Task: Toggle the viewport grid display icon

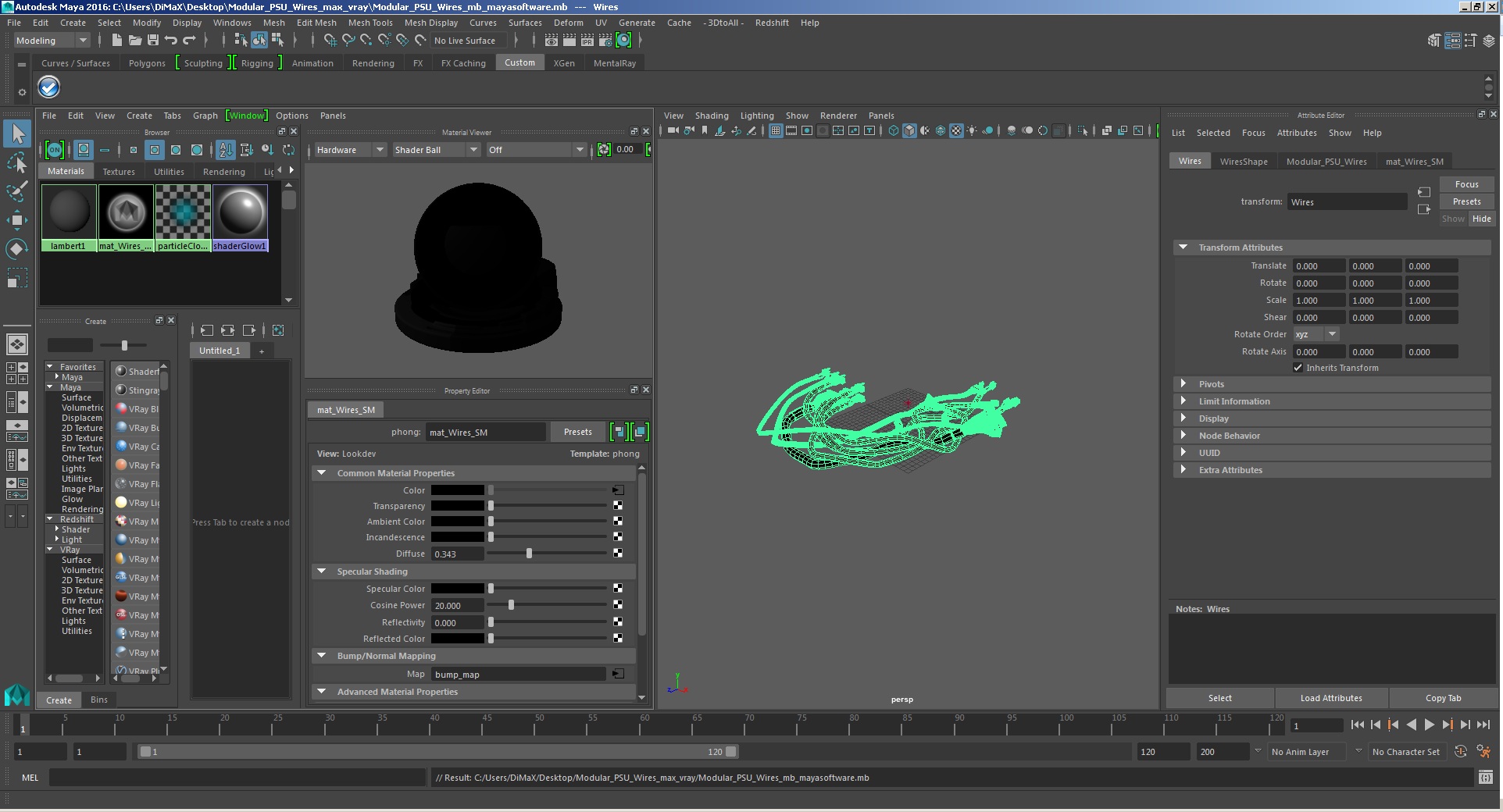Action: 776,131
